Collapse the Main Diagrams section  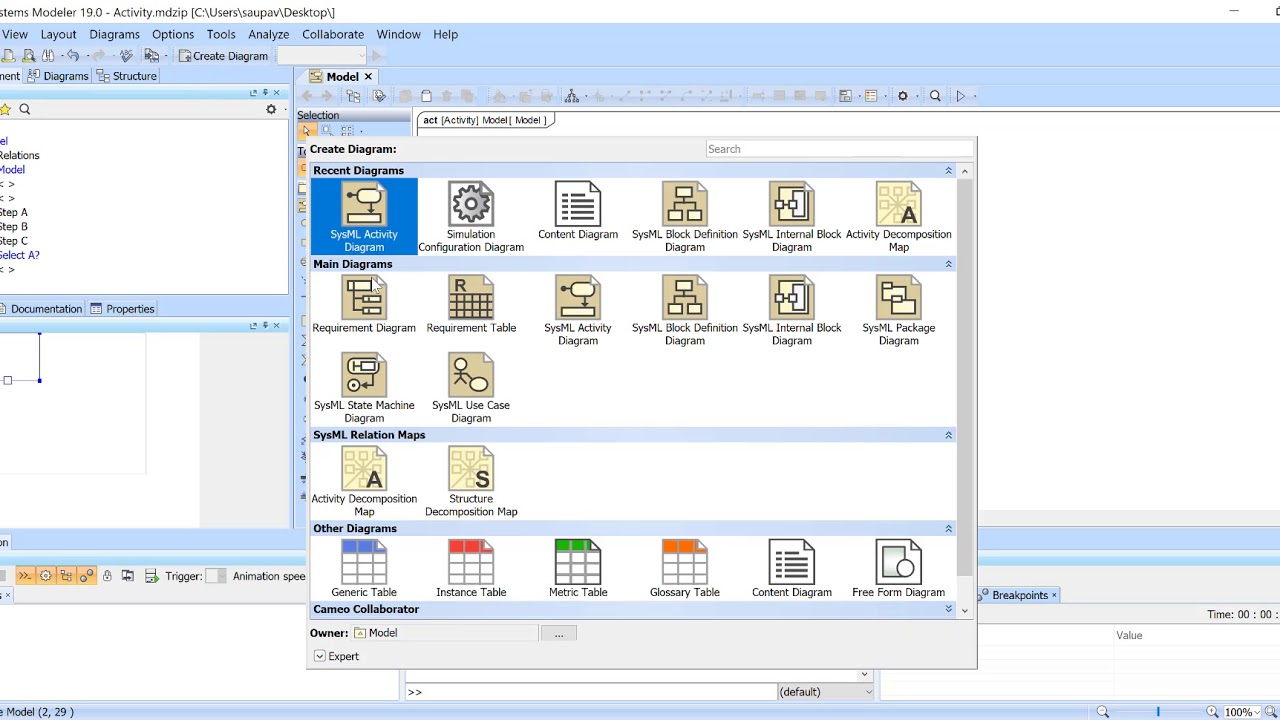pos(949,264)
